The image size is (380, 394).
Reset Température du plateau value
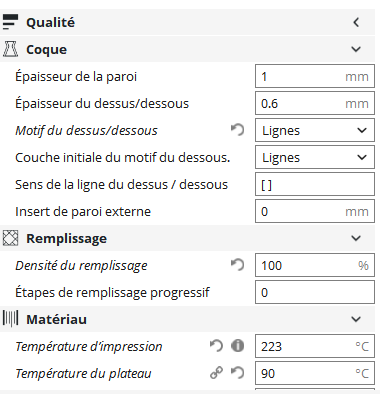pyautogui.click(x=237, y=373)
